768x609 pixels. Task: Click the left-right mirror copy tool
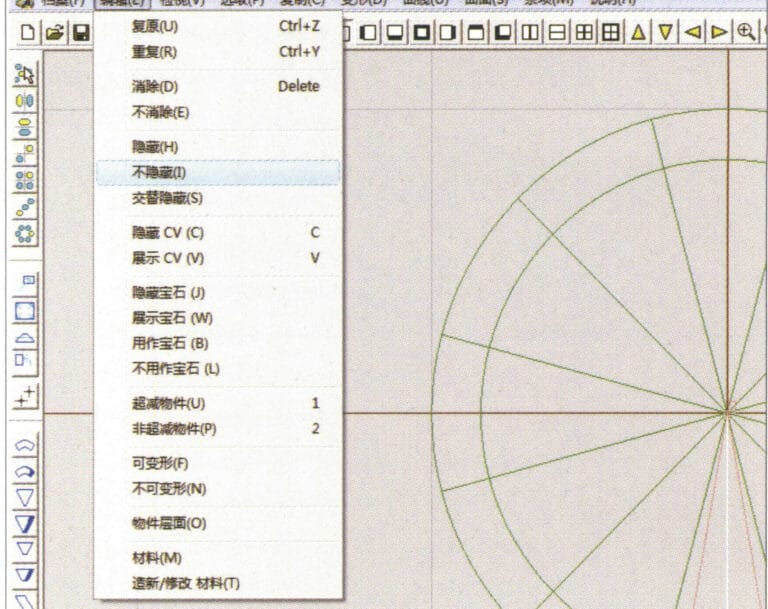click(x=24, y=101)
